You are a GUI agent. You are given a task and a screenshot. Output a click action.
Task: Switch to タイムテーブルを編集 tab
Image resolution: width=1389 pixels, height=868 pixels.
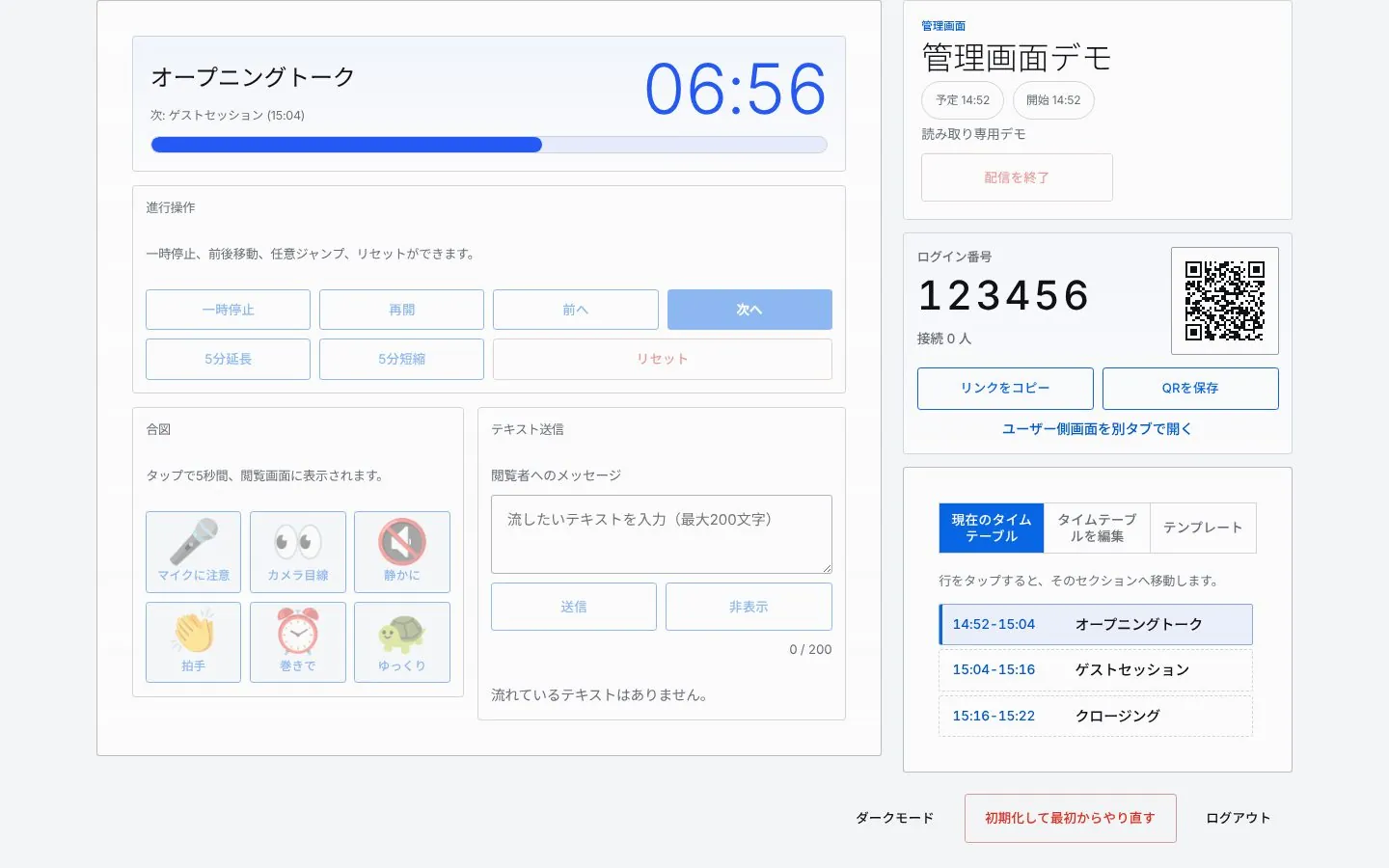(1098, 528)
